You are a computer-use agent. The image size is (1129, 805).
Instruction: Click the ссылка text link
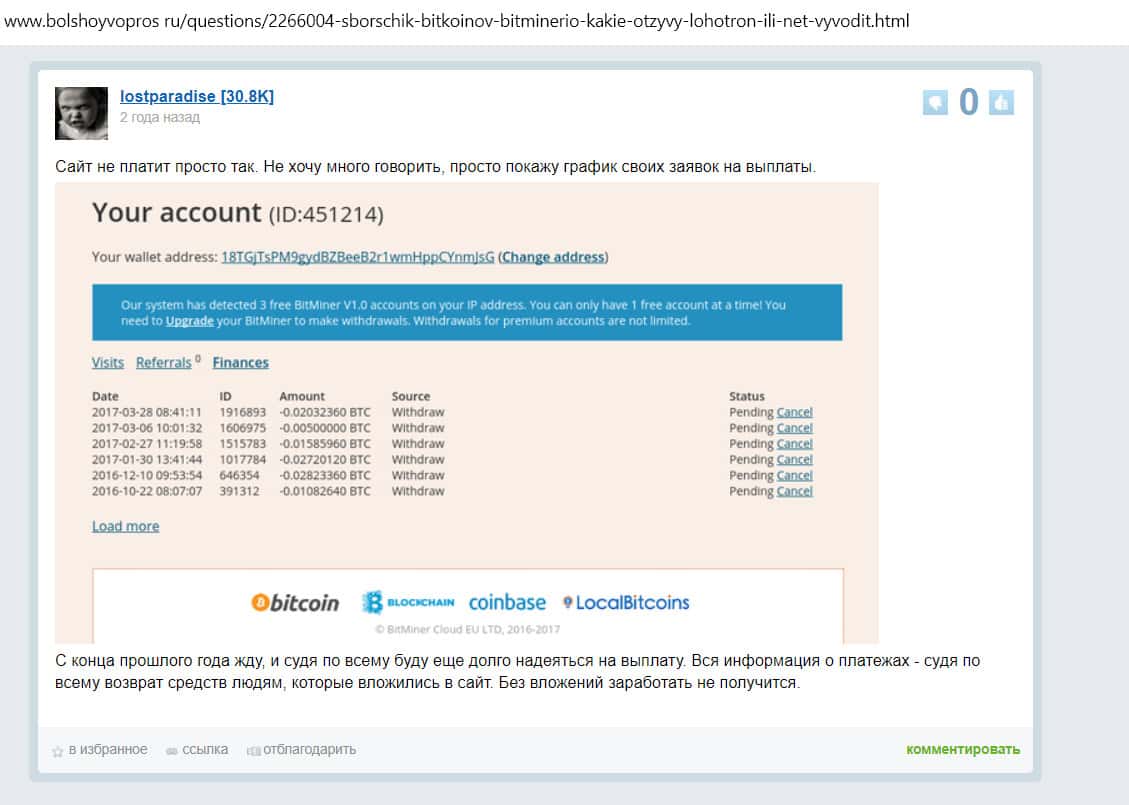click(x=205, y=750)
